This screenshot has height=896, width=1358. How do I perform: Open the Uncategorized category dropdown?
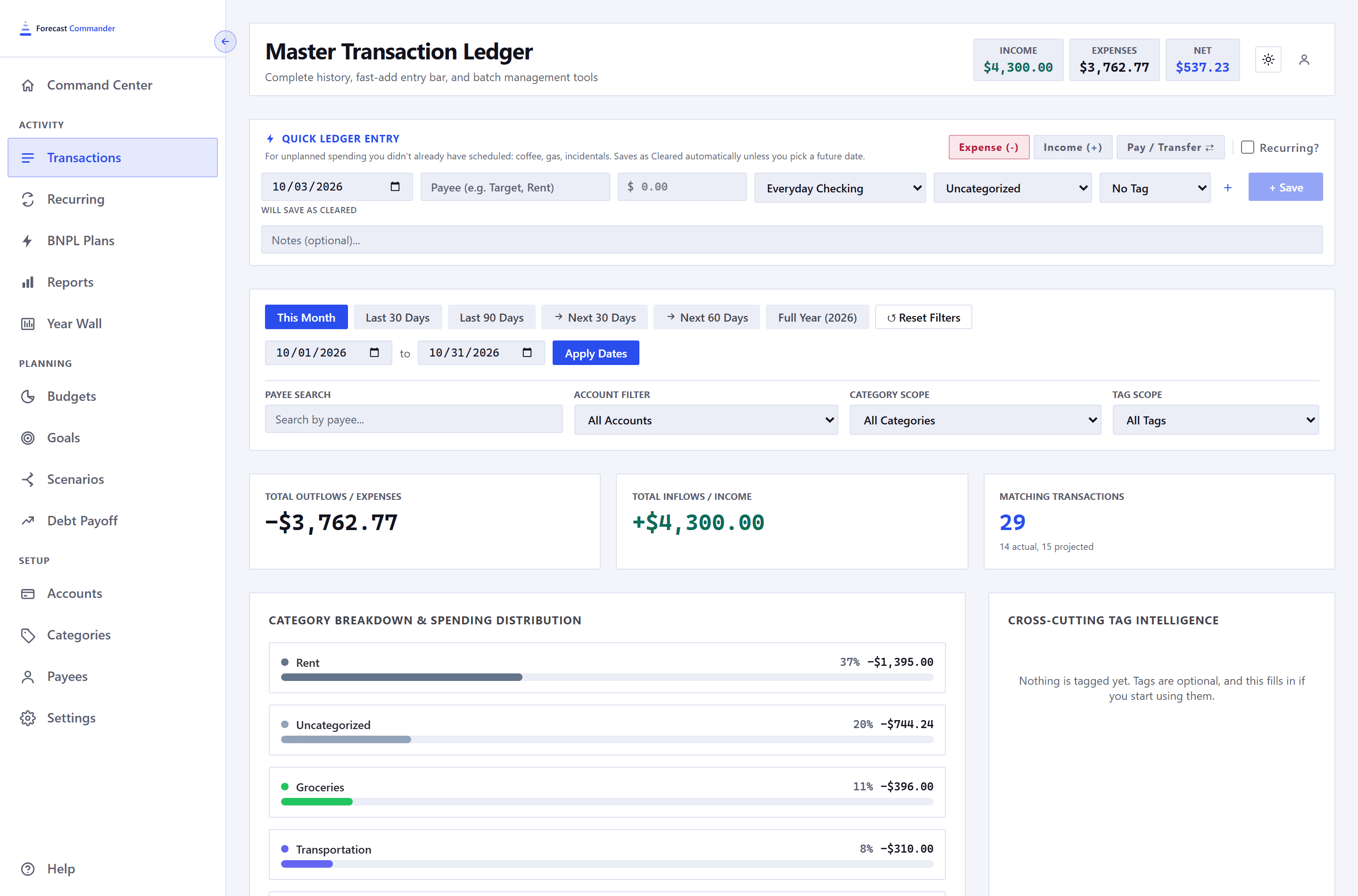[1012, 187]
